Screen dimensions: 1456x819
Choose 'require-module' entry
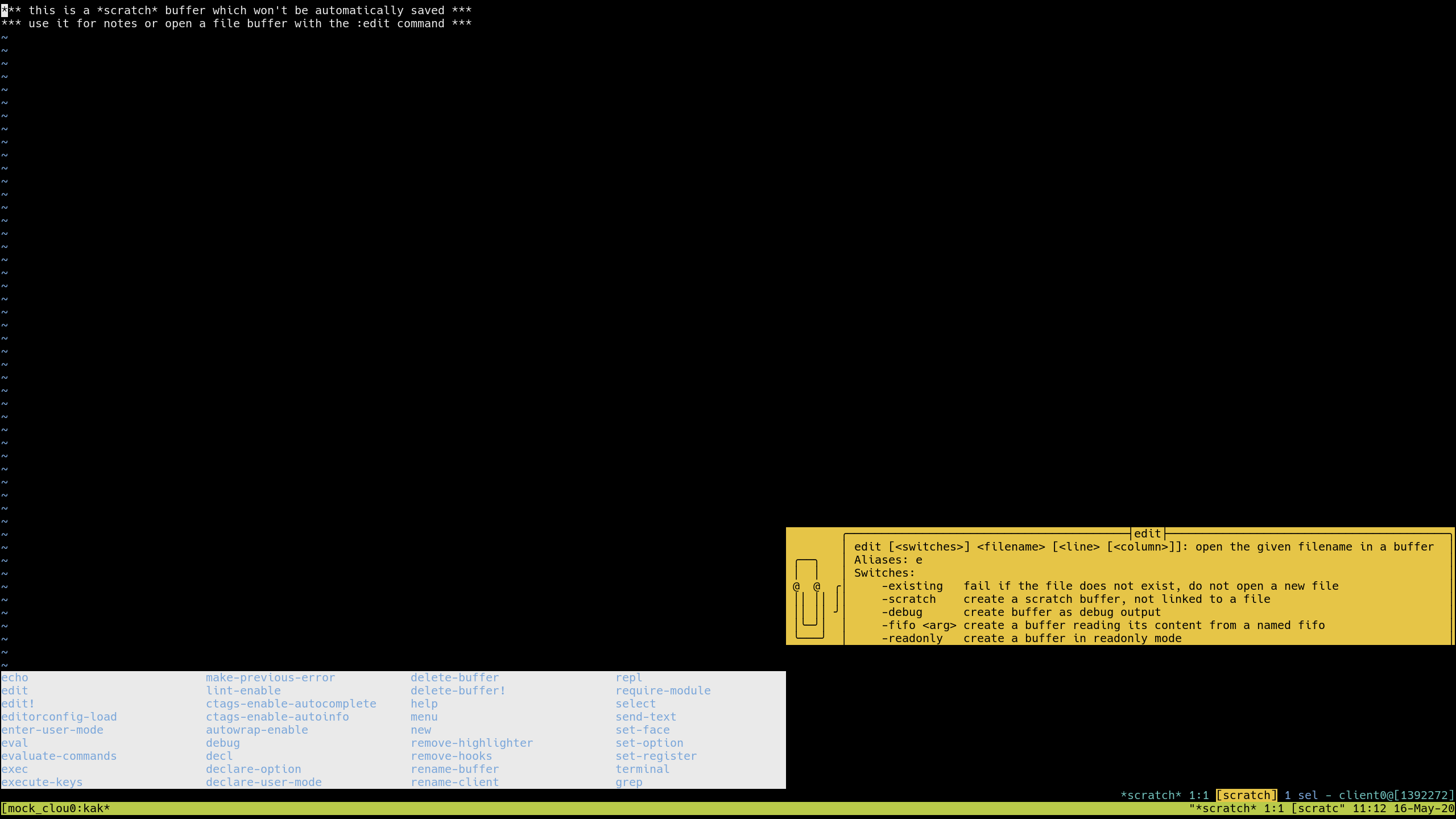(x=663, y=690)
